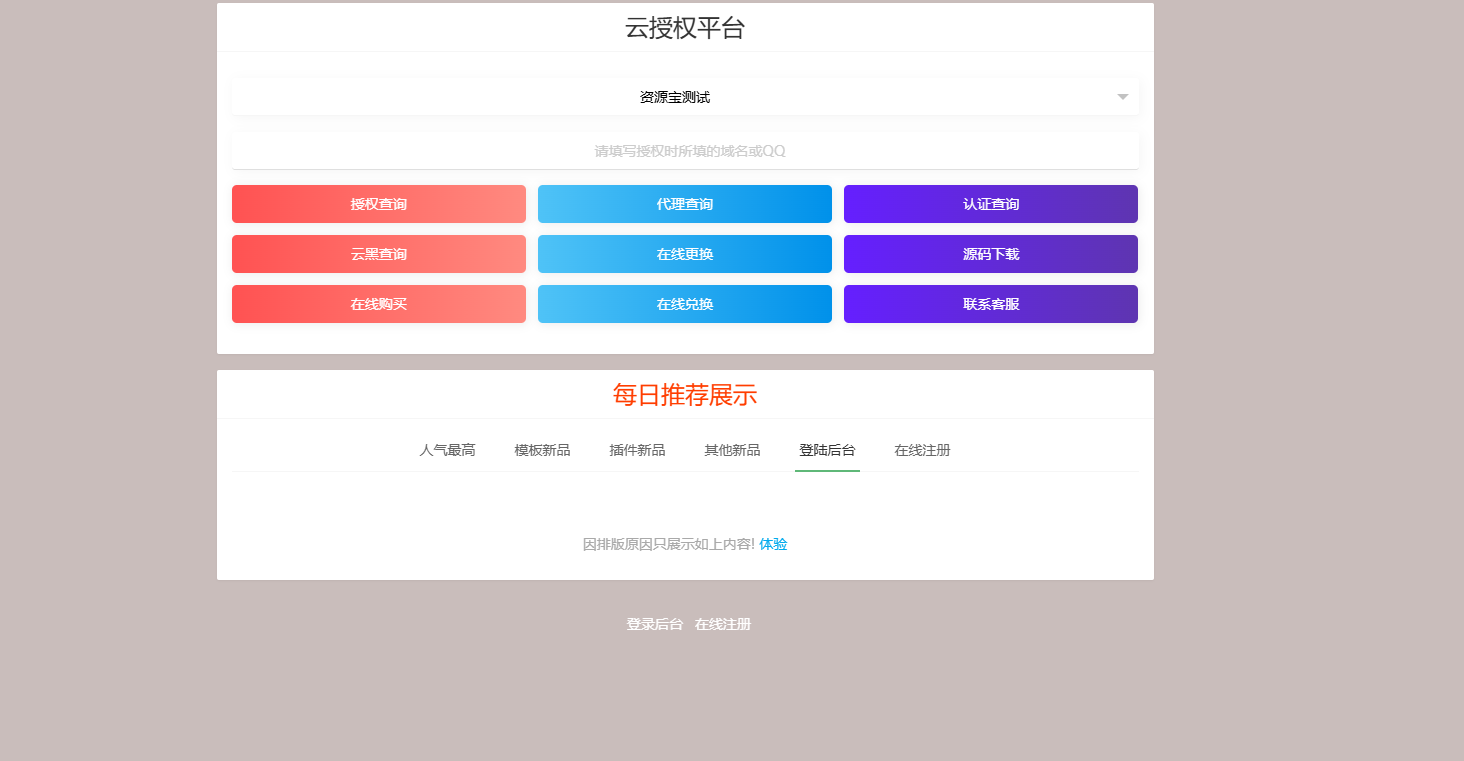Open the 资源宝测试 product dropdown
Viewport: 1464px width, 761px height.
coord(685,97)
